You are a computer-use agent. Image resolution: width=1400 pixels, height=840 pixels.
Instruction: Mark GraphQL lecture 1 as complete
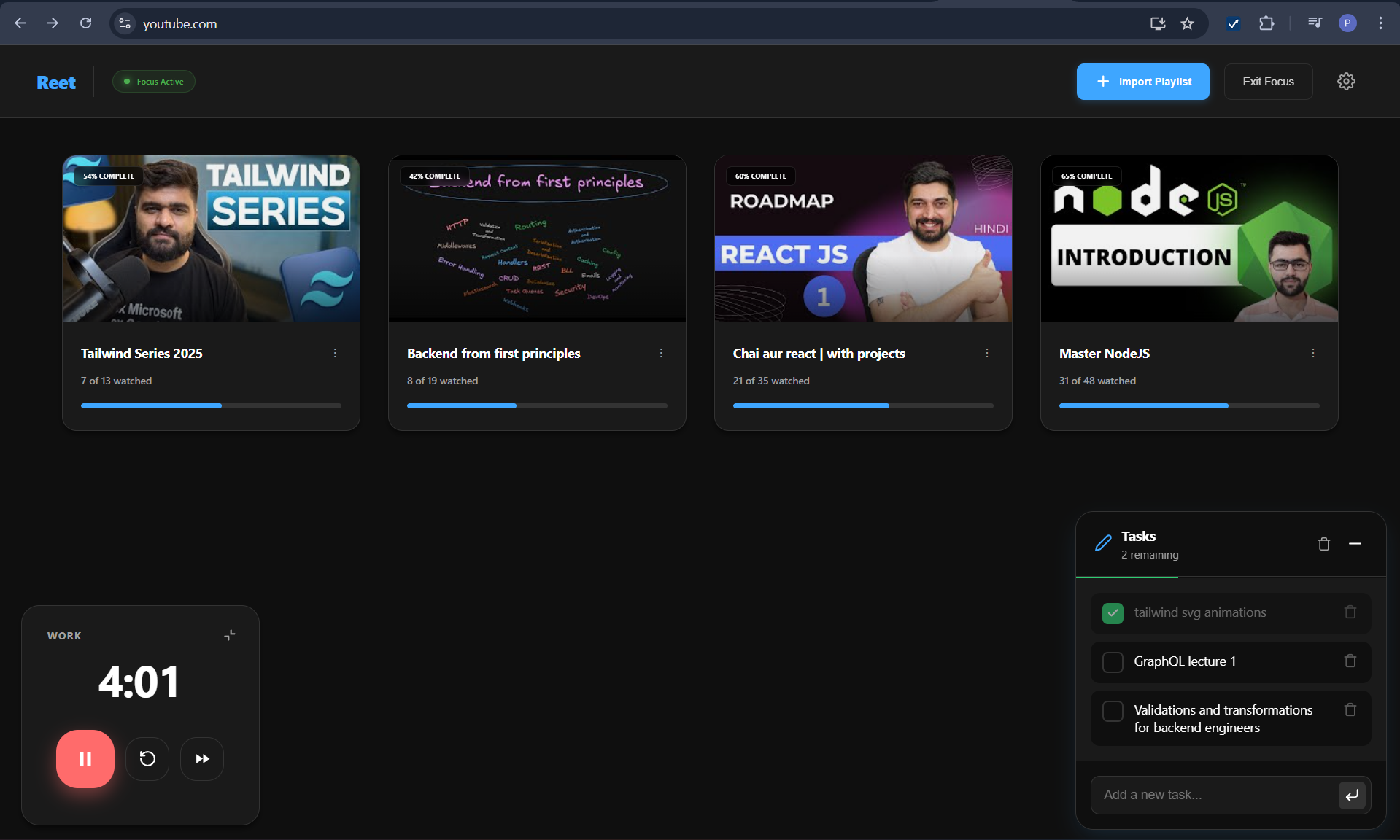[1112, 662]
